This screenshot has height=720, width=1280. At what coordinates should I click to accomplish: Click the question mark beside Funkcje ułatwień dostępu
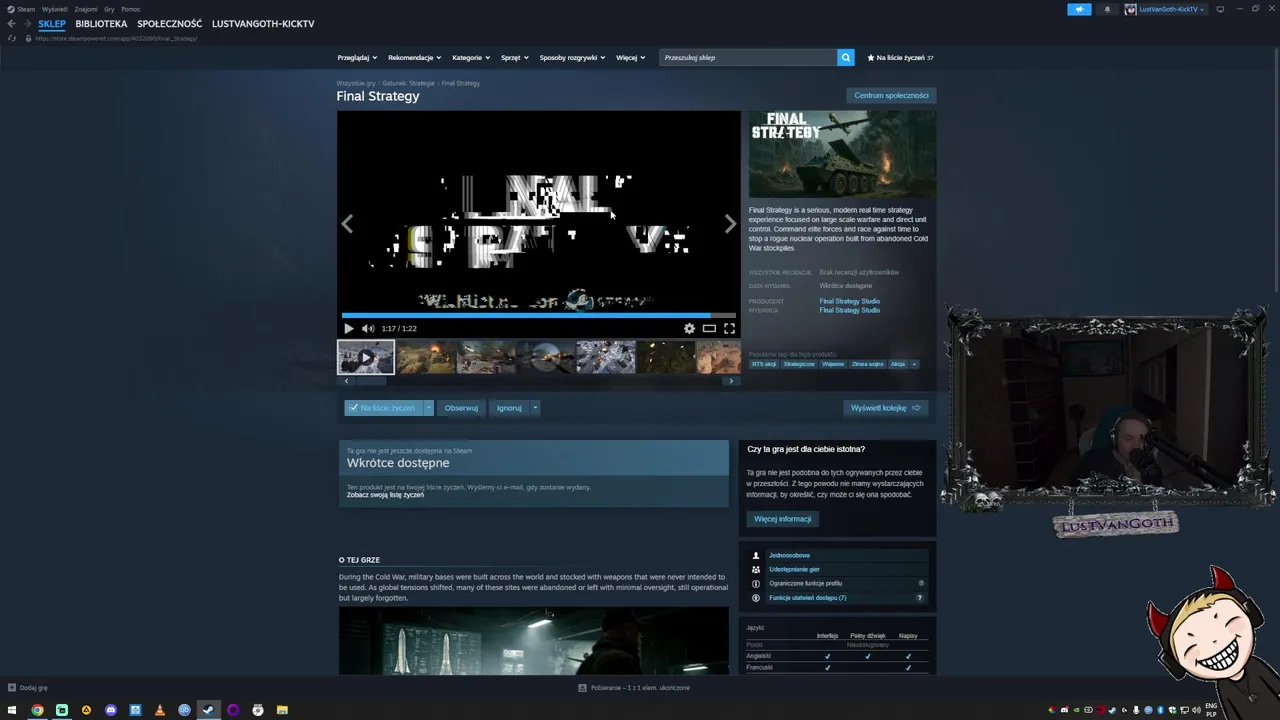pos(920,598)
